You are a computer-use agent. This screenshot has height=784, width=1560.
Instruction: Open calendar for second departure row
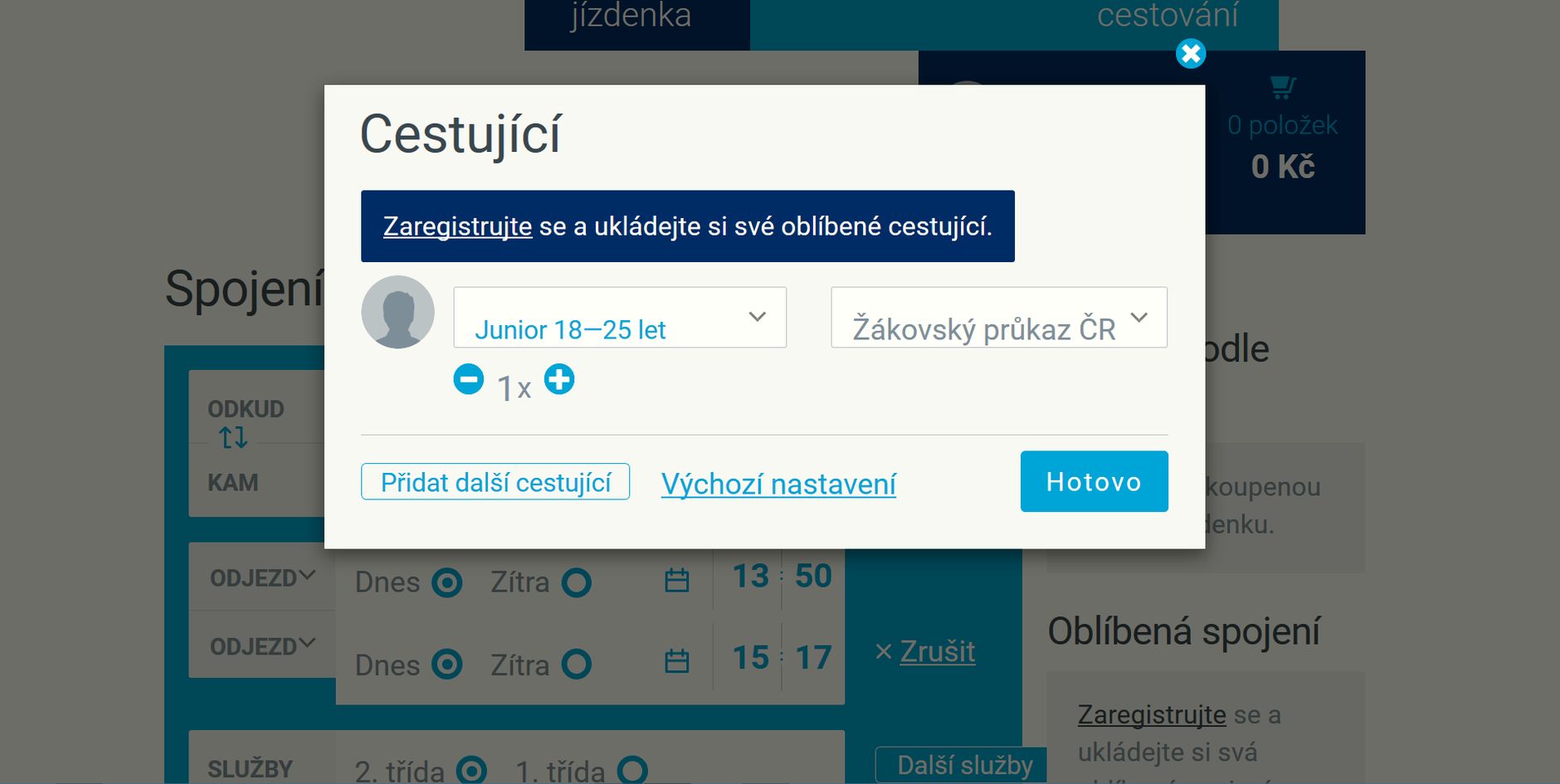tap(677, 661)
